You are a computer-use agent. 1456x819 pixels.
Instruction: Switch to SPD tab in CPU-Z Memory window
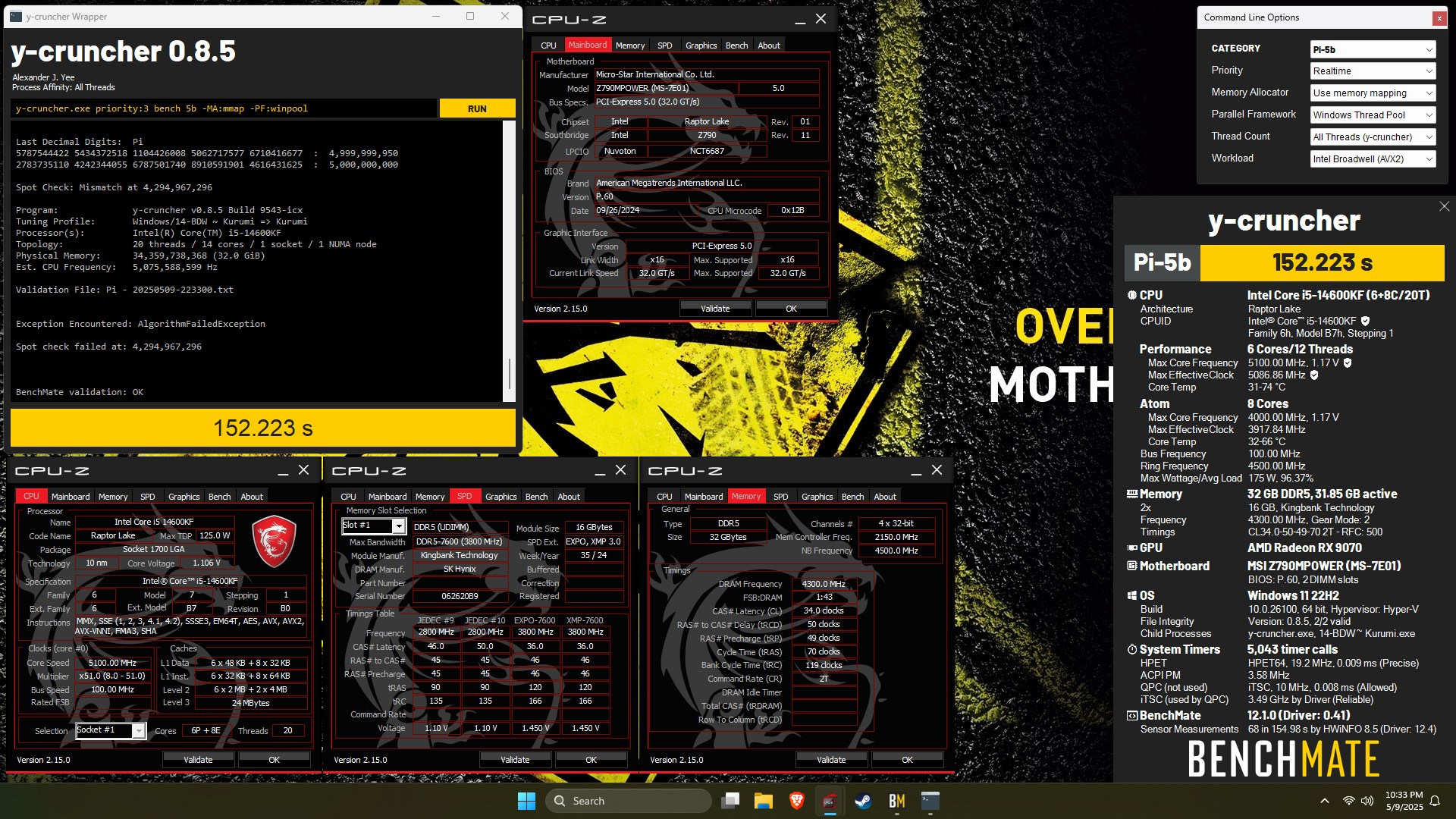(780, 497)
